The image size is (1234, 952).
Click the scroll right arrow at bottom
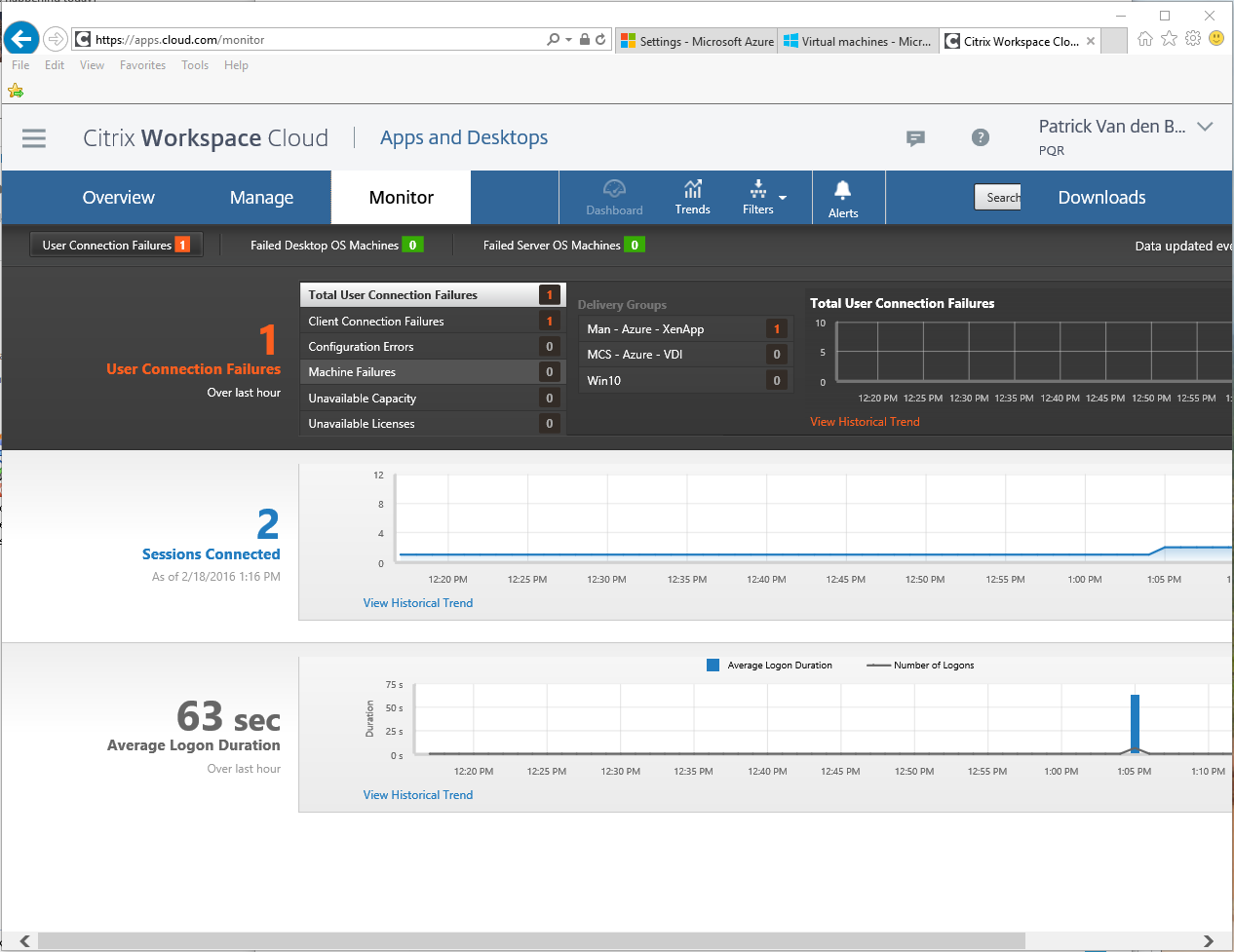click(x=1208, y=941)
